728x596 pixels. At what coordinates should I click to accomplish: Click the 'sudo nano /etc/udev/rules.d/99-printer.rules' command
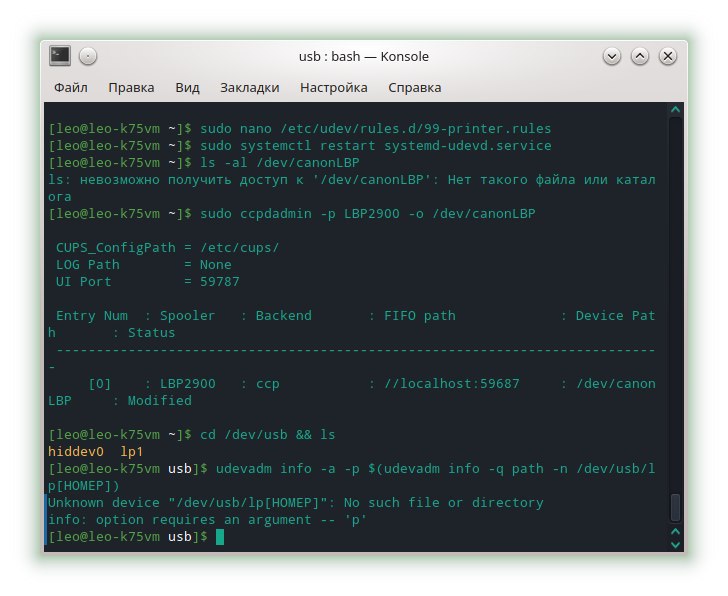[376, 129]
